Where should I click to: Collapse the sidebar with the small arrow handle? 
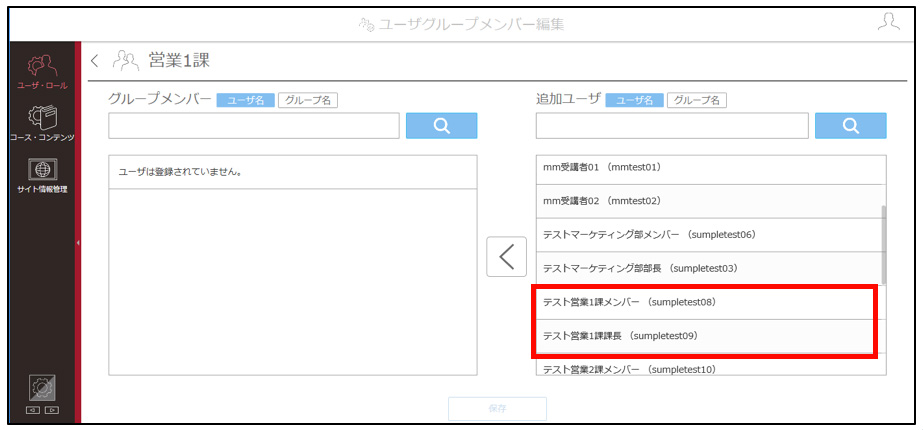click(78, 243)
